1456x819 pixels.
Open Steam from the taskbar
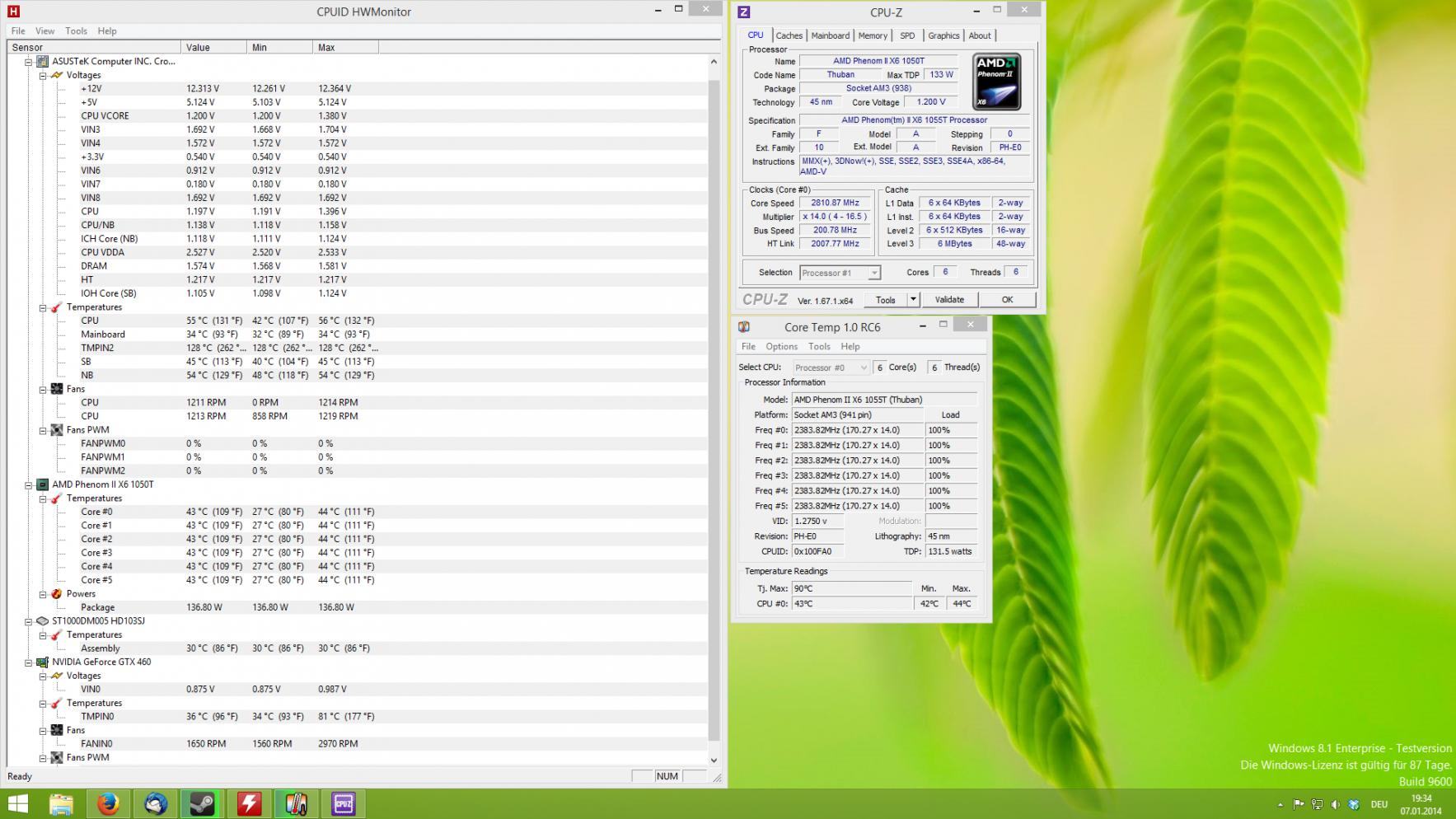tap(202, 803)
